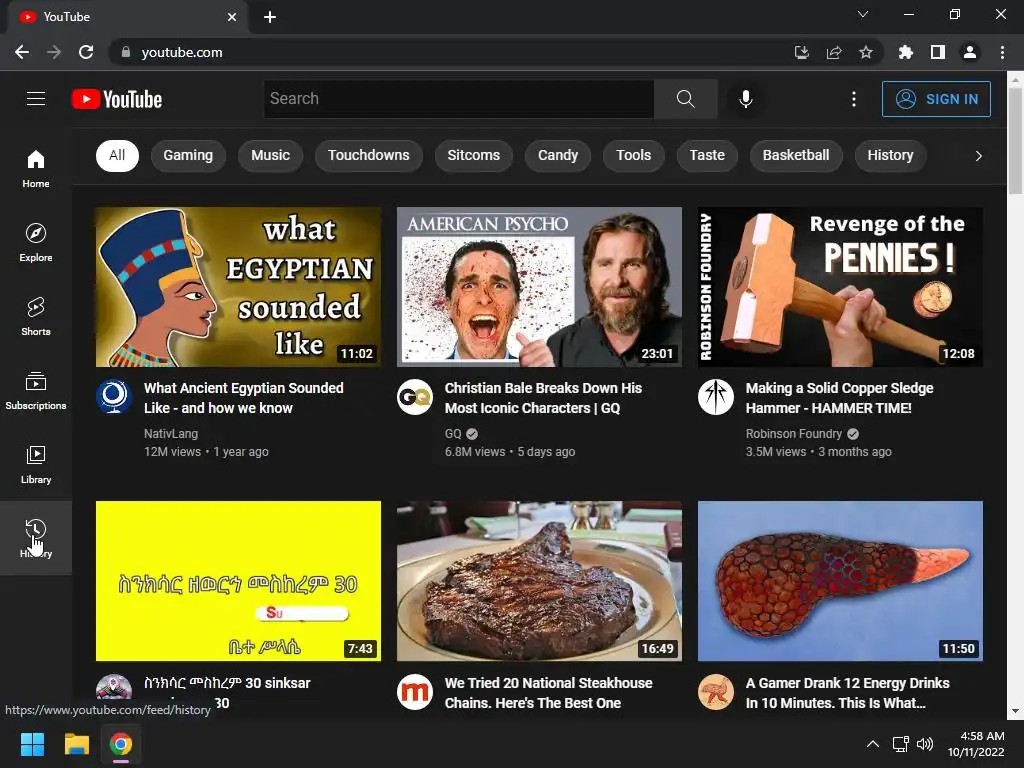Open the American Psycho video thumbnail

click(539, 287)
